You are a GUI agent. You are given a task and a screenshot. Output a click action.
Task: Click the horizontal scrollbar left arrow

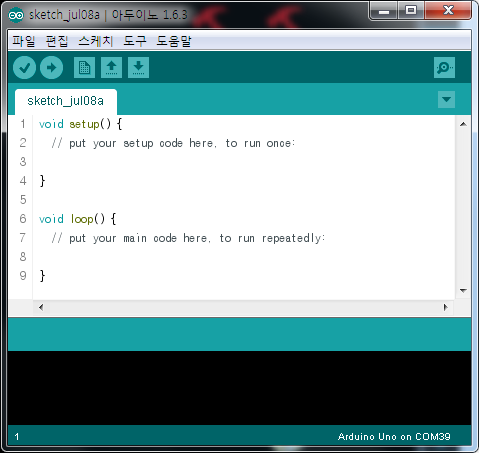click(41, 307)
